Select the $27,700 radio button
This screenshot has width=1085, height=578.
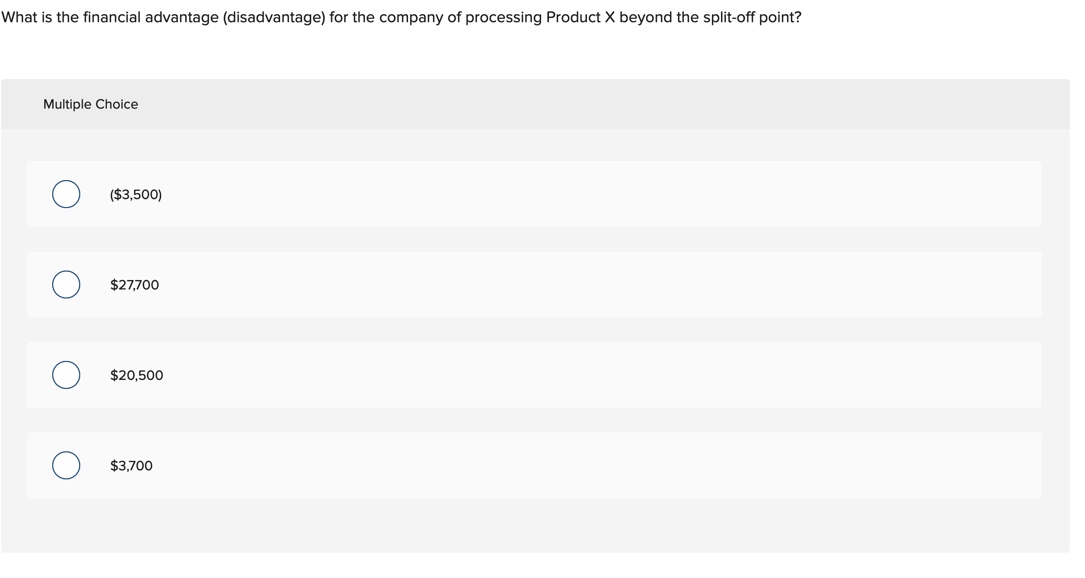click(x=66, y=284)
